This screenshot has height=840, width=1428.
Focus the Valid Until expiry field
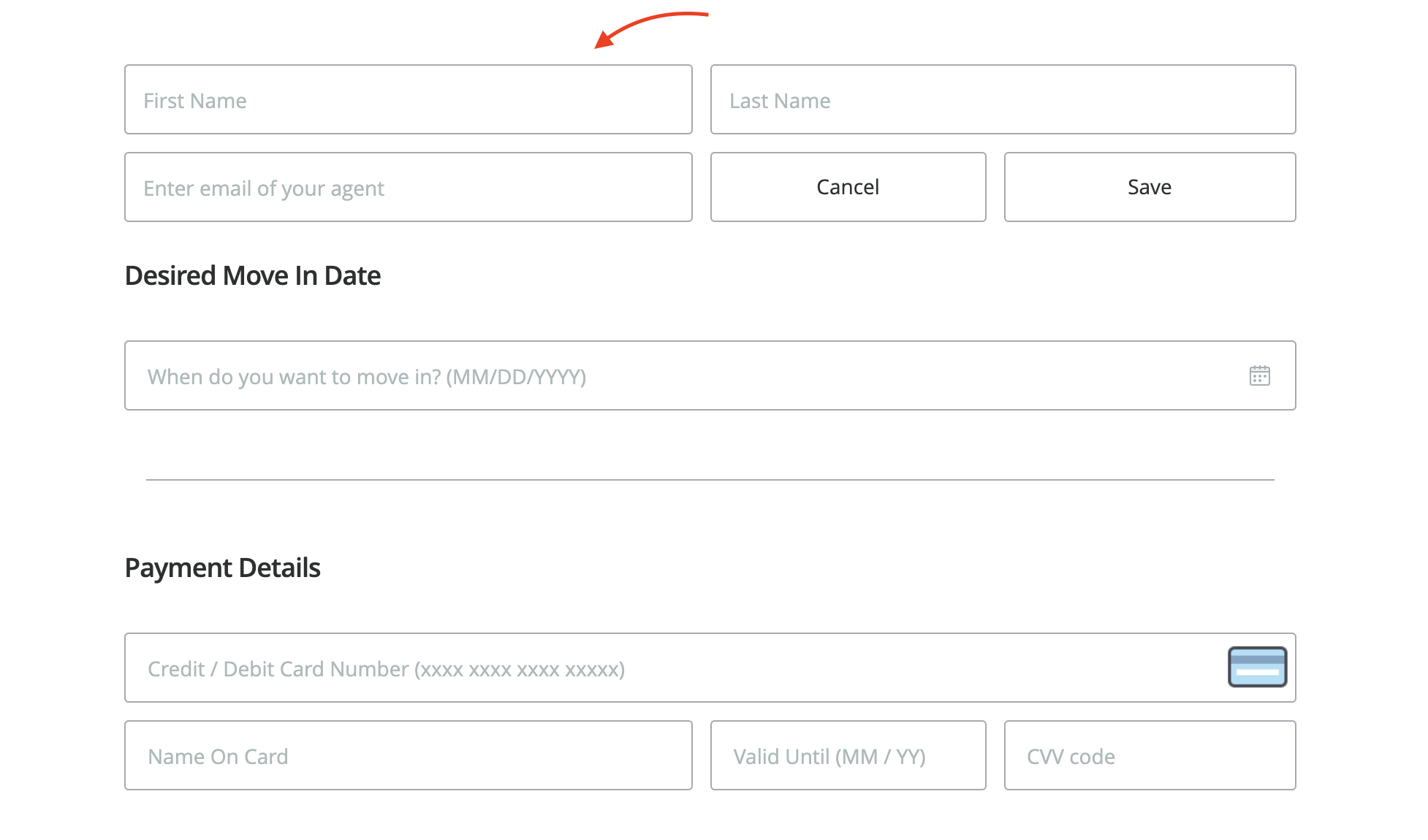click(848, 755)
